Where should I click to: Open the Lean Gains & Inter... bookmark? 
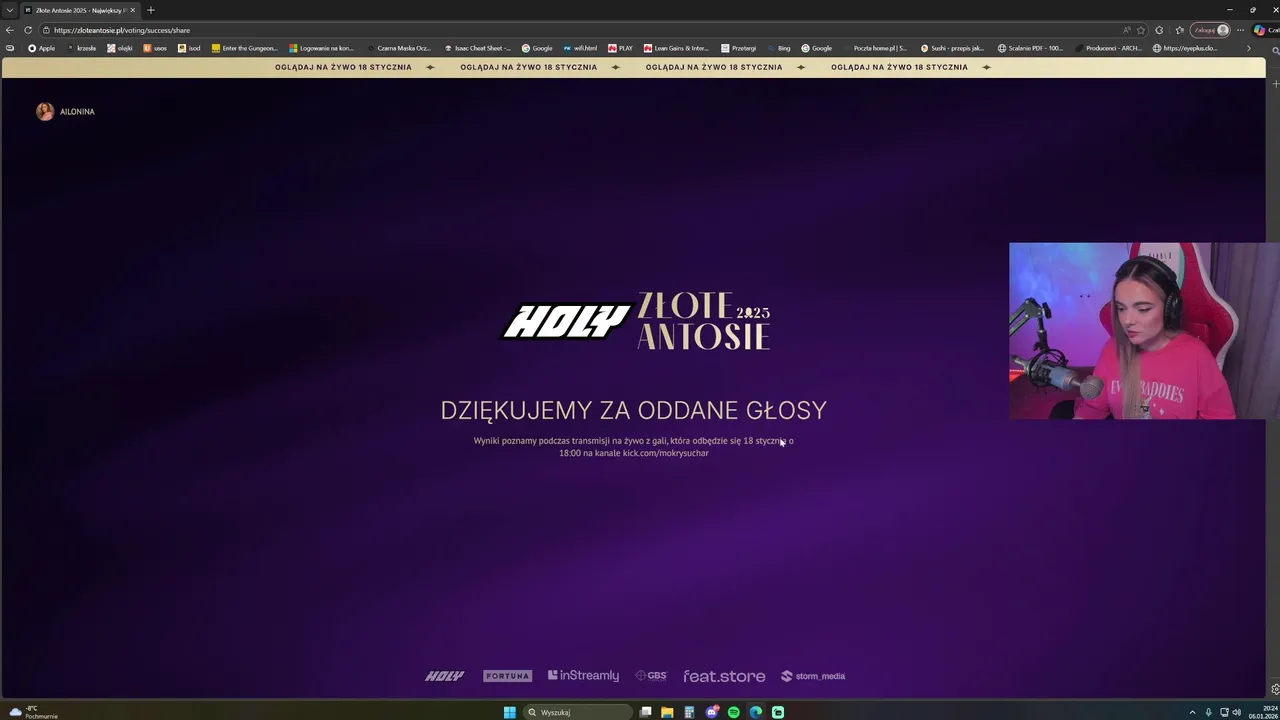coord(677,48)
